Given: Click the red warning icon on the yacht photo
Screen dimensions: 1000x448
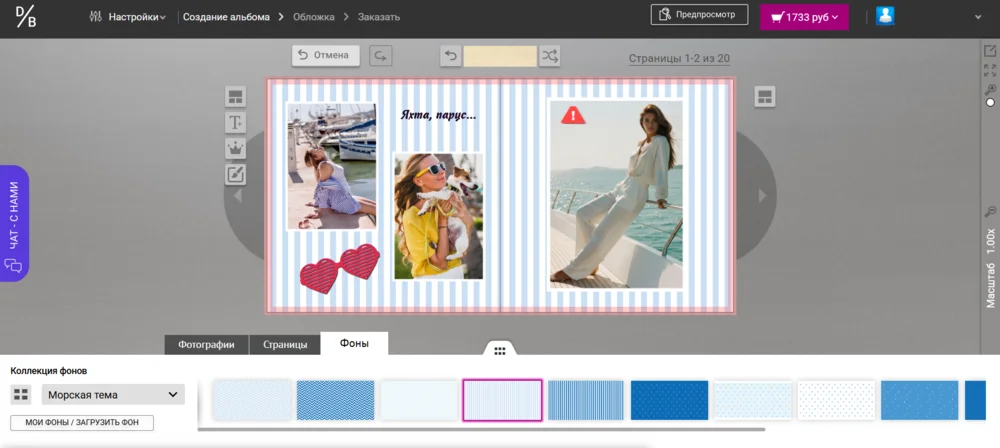Looking at the screenshot, I should coord(572,115).
